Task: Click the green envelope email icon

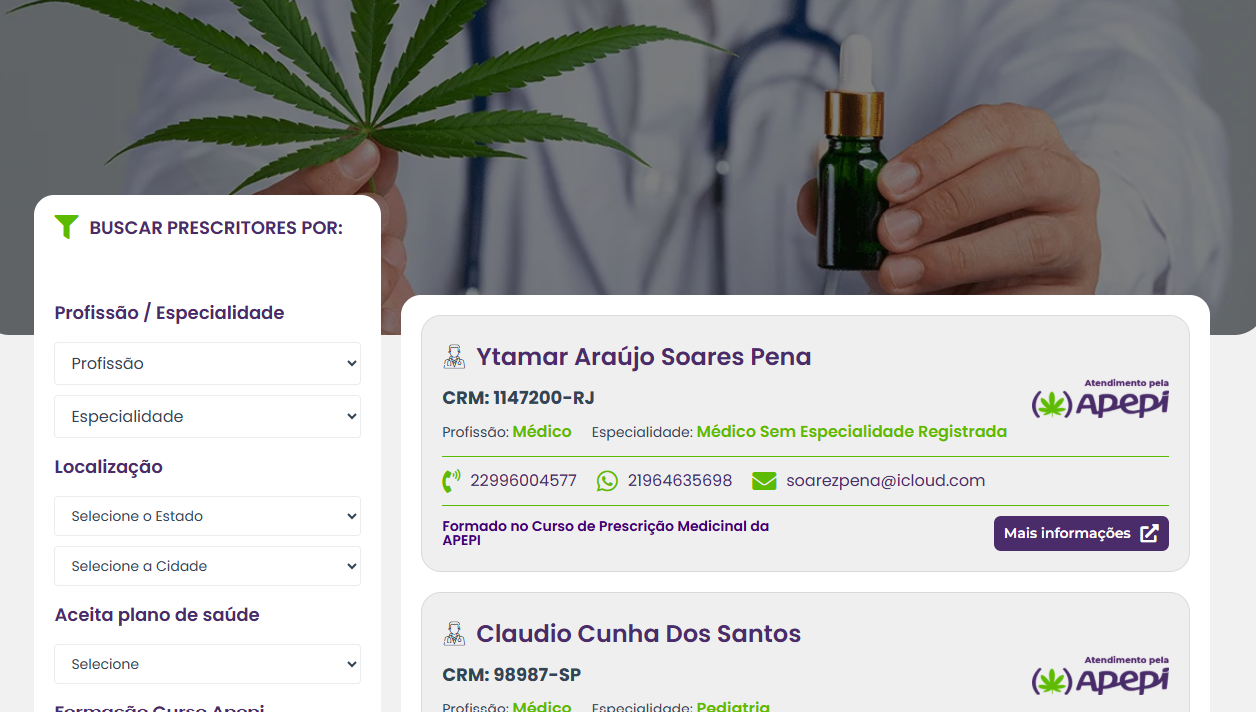Action: coord(764,481)
